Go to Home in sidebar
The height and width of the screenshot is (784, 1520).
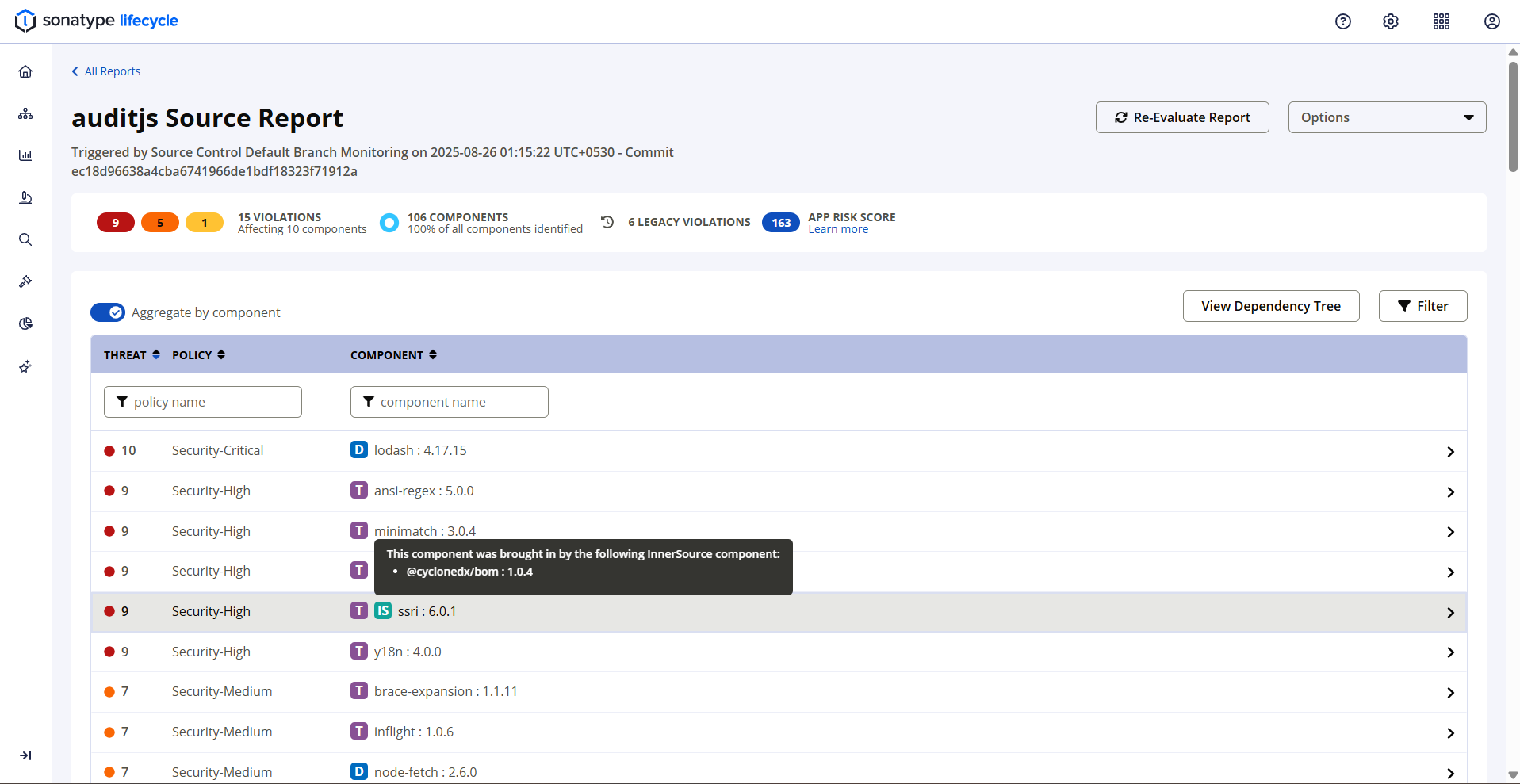coord(25,71)
